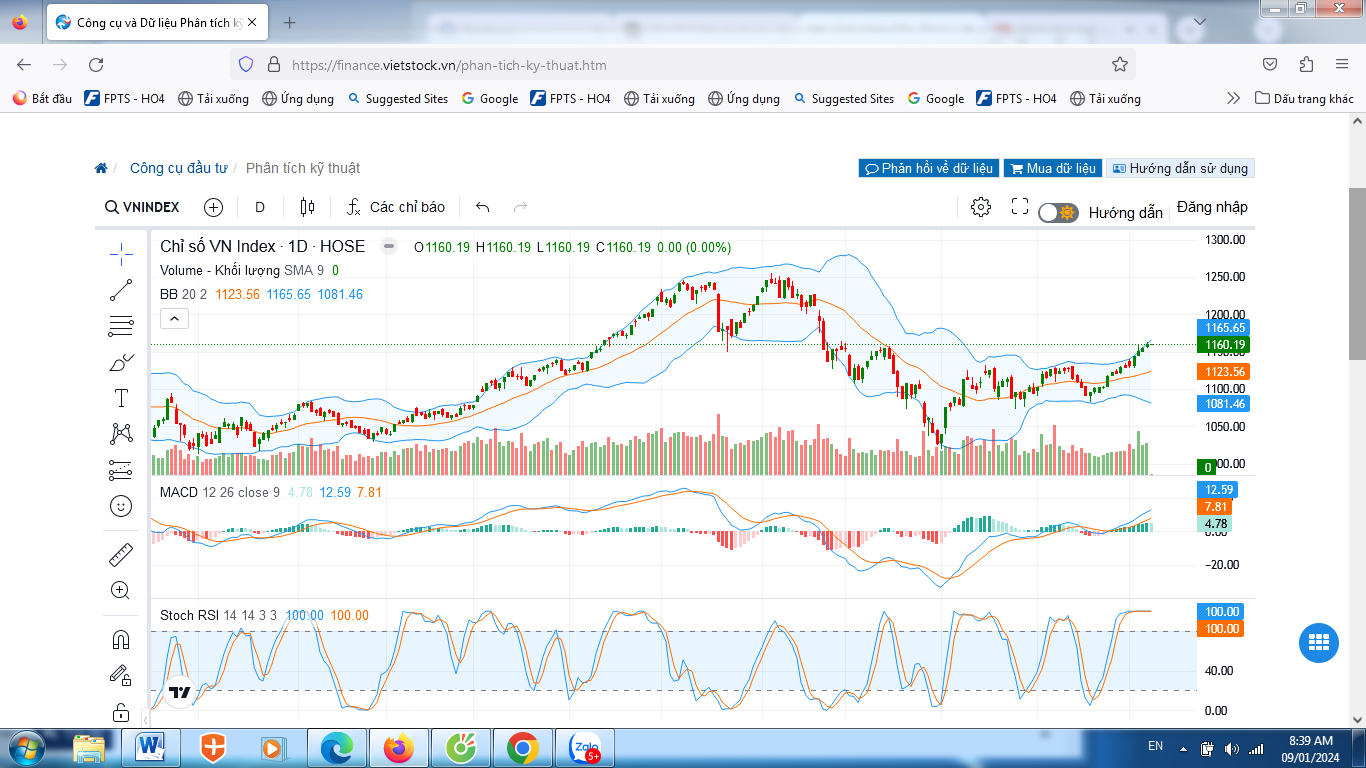
Task: Open the Firefox application menu
Action: (1342, 65)
